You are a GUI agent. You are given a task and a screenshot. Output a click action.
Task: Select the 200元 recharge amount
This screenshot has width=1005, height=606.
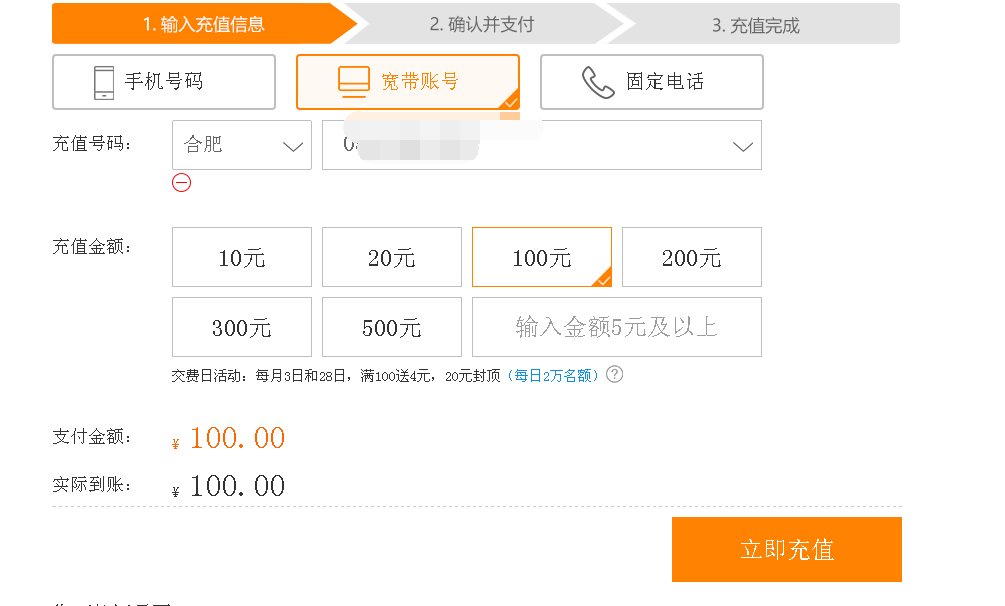691,257
